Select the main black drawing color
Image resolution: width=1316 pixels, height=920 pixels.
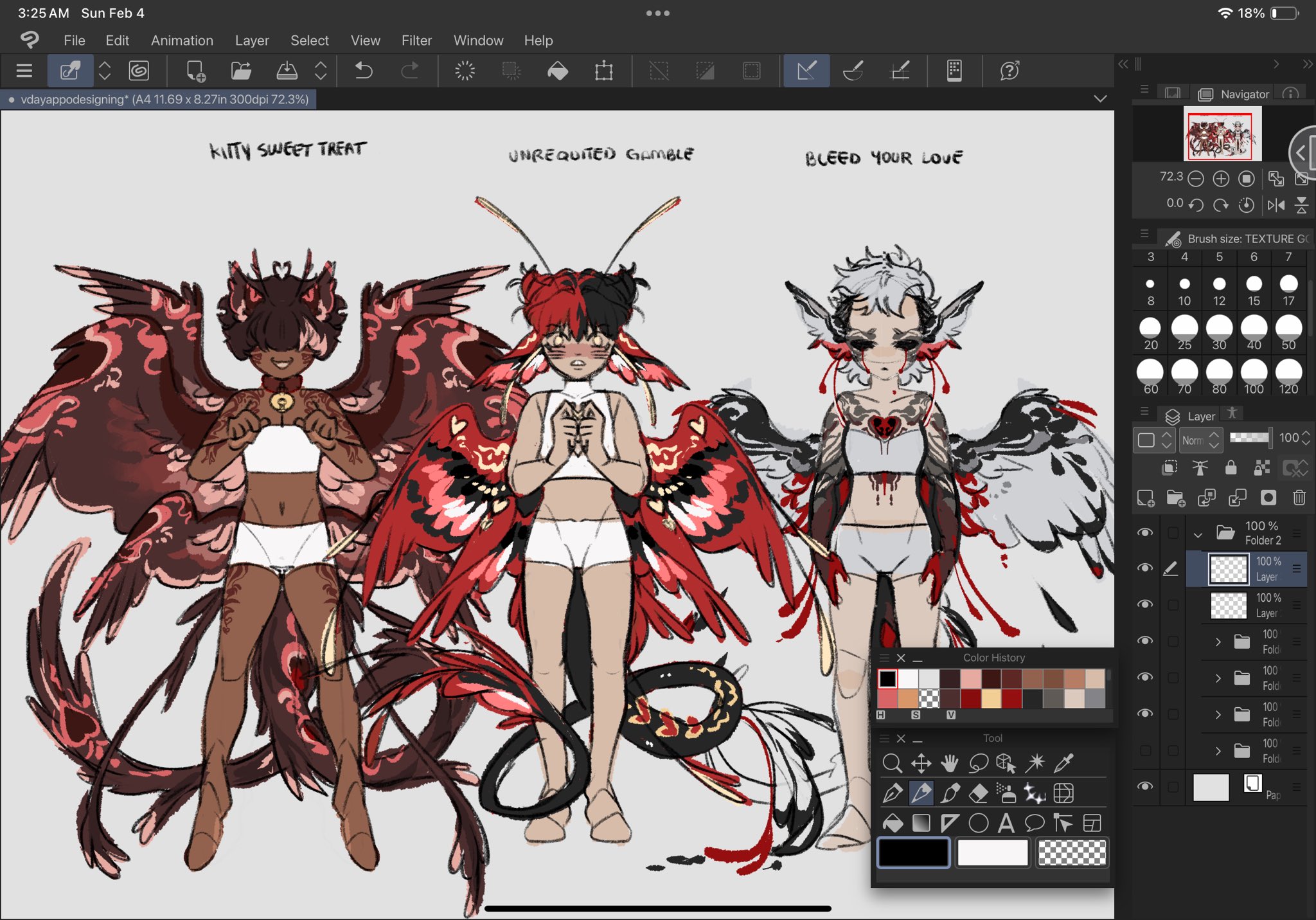point(914,853)
